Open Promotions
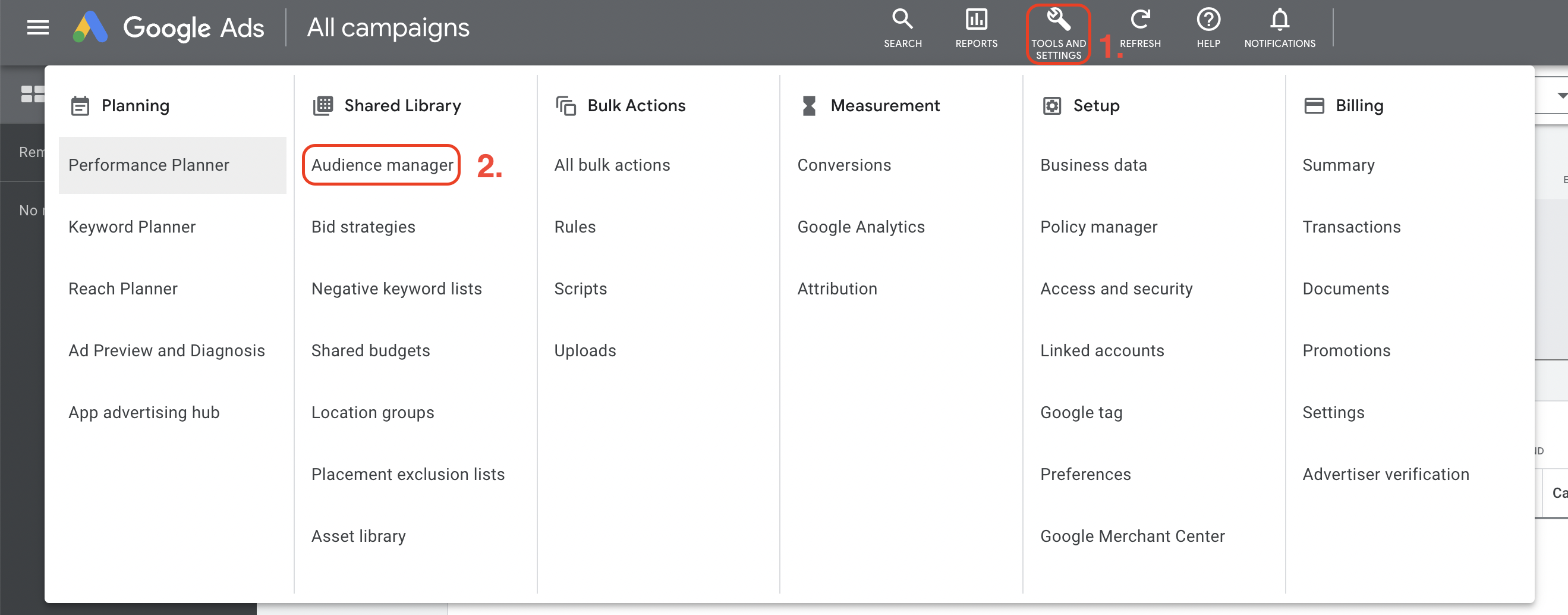Viewport: 1568px width, 615px height. [1346, 351]
